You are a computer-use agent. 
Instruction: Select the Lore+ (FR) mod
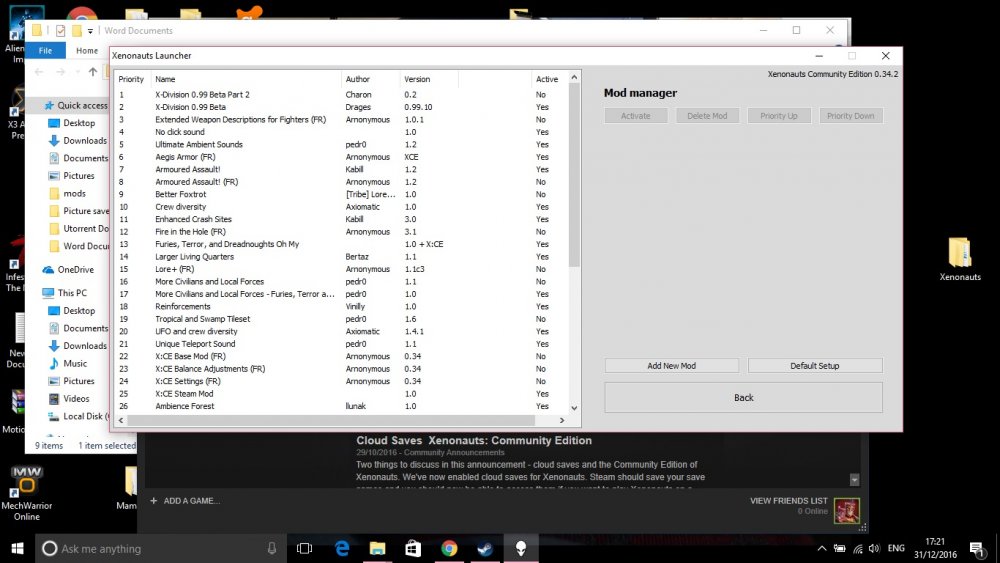341,269
